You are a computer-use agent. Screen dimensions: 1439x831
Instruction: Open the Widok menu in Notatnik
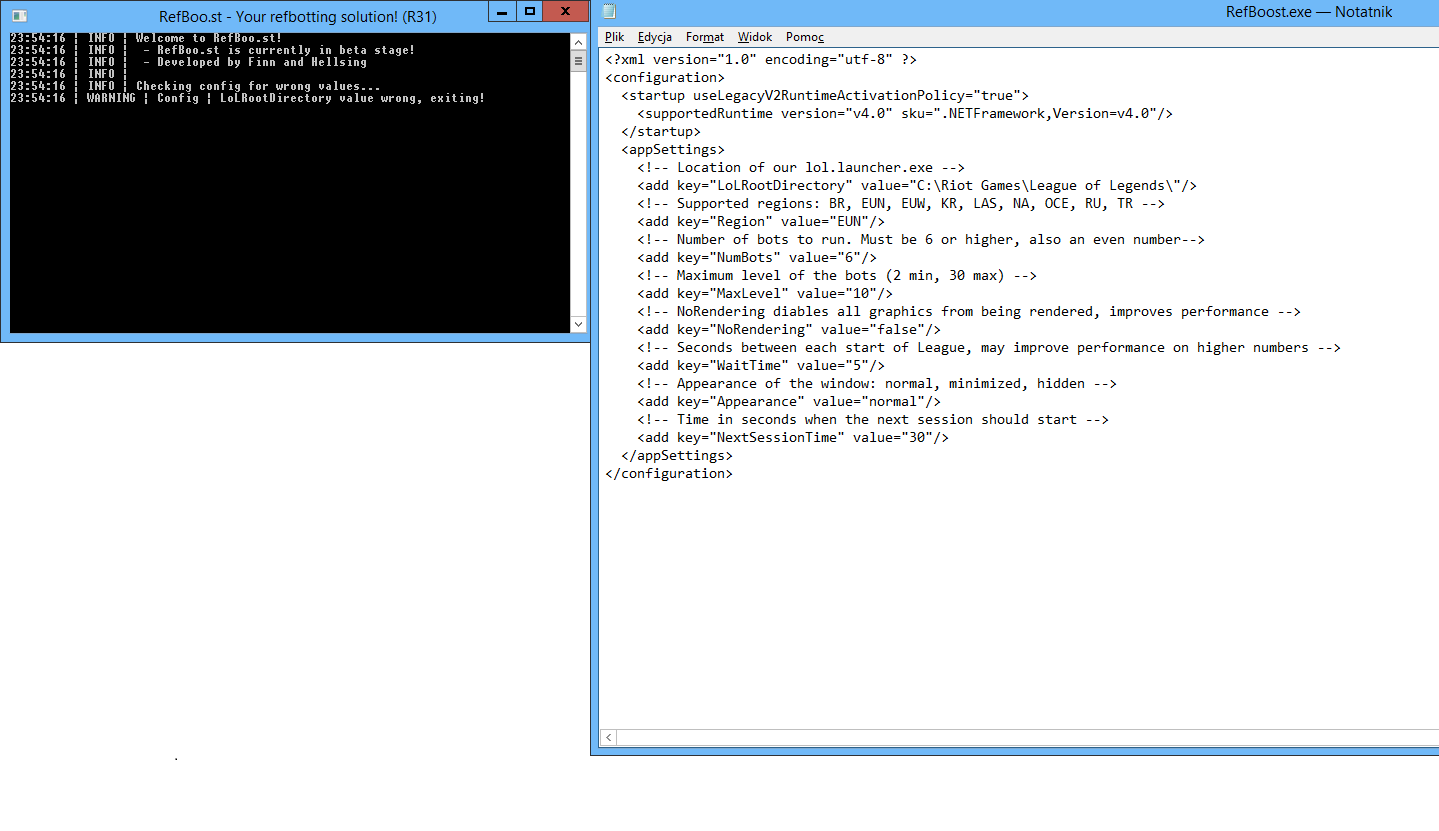pyautogui.click(x=755, y=37)
